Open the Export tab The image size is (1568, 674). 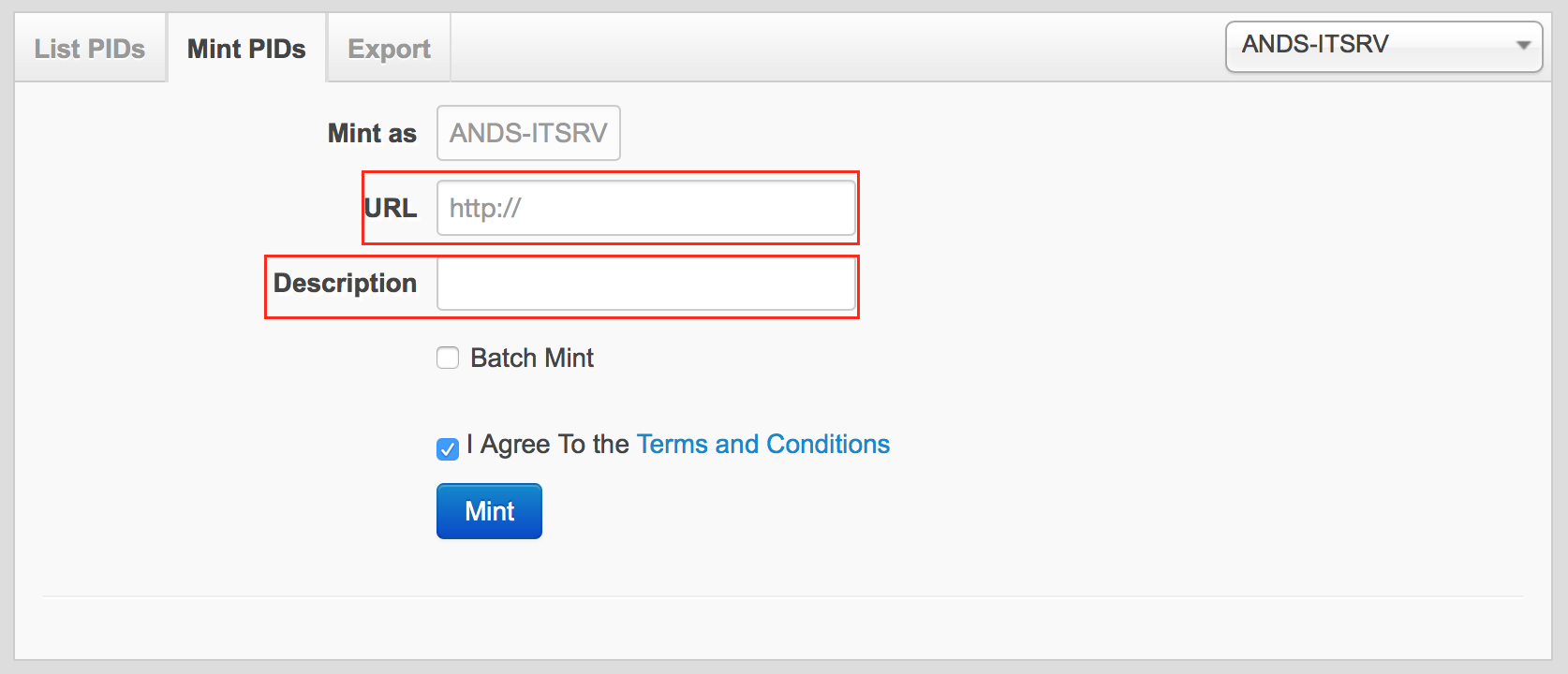389,49
